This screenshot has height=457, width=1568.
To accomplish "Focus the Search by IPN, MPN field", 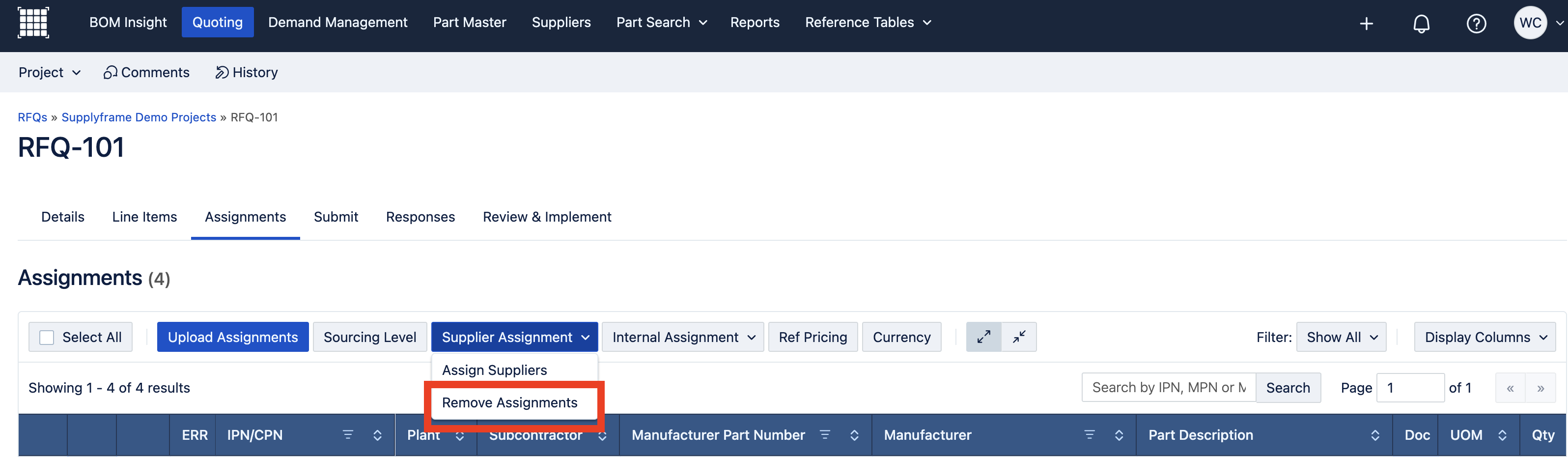I will 1169,388.
